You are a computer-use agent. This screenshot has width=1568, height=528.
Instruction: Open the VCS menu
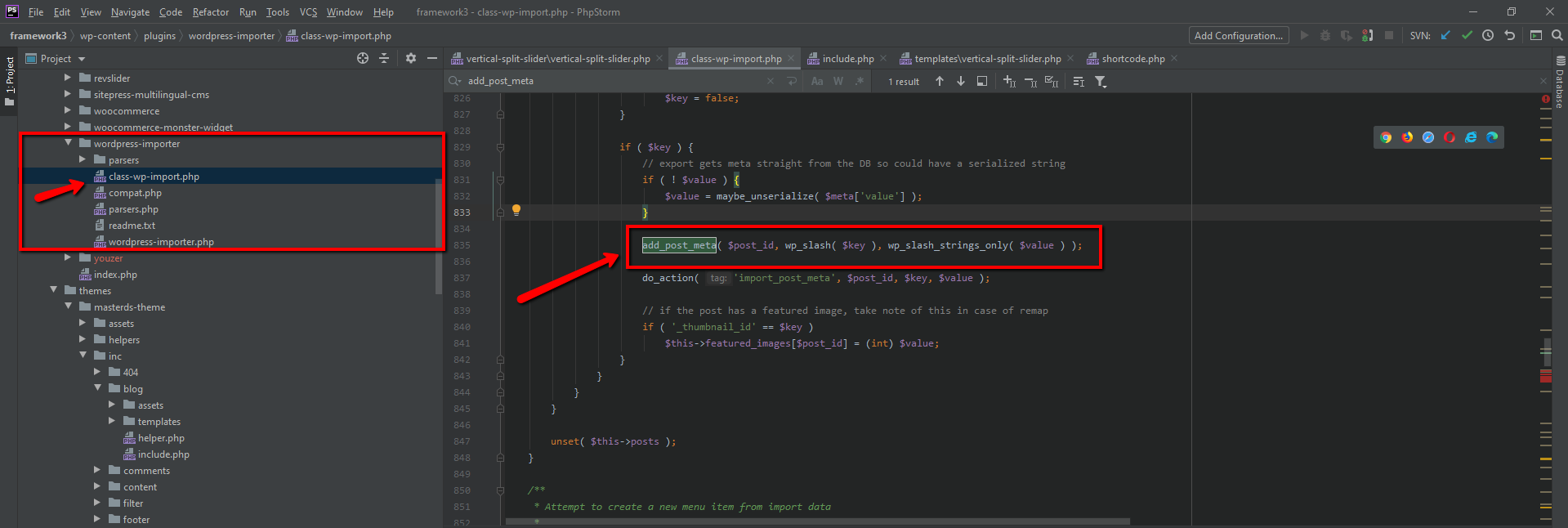pos(308,11)
